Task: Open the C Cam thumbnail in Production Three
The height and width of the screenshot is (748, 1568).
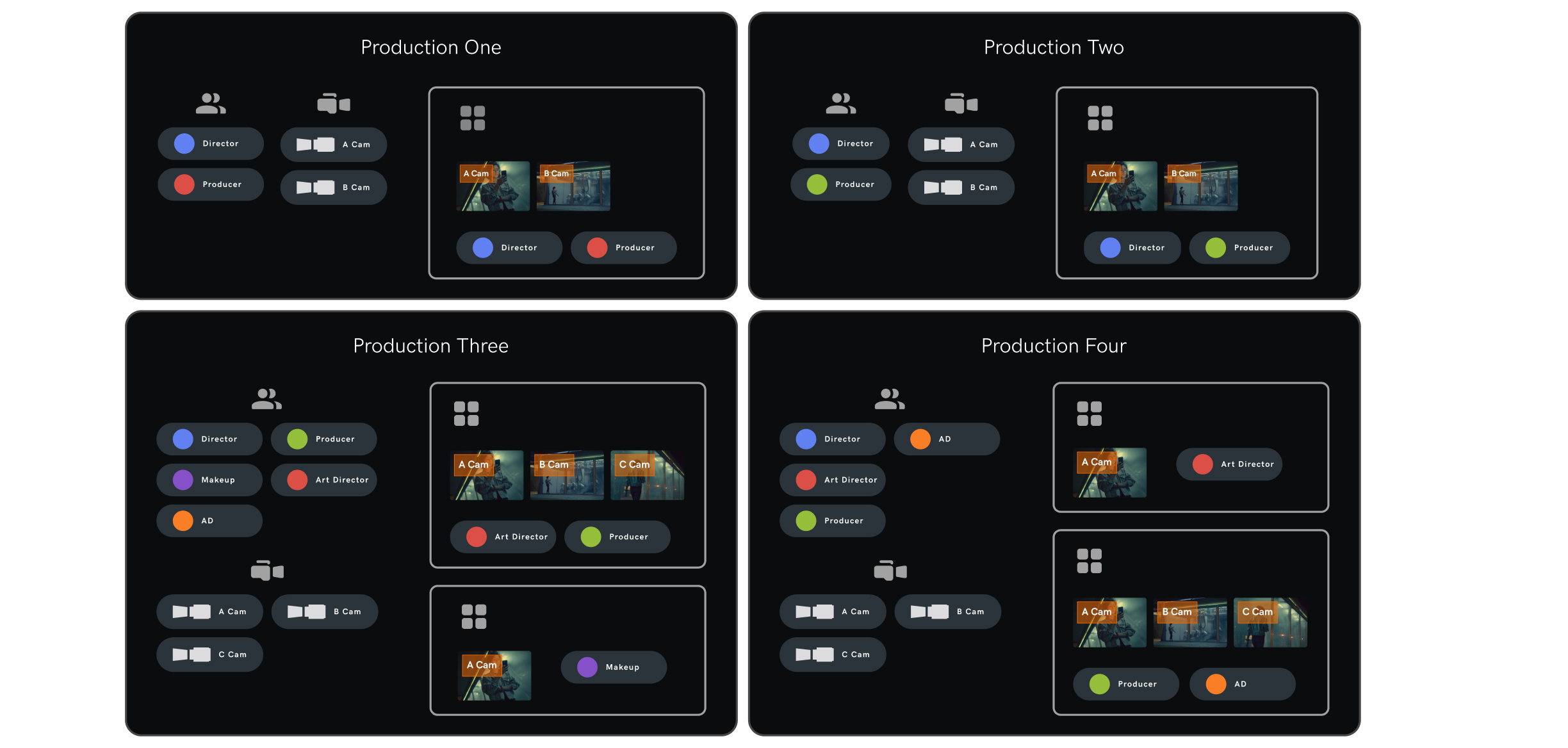Action: (647, 475)
